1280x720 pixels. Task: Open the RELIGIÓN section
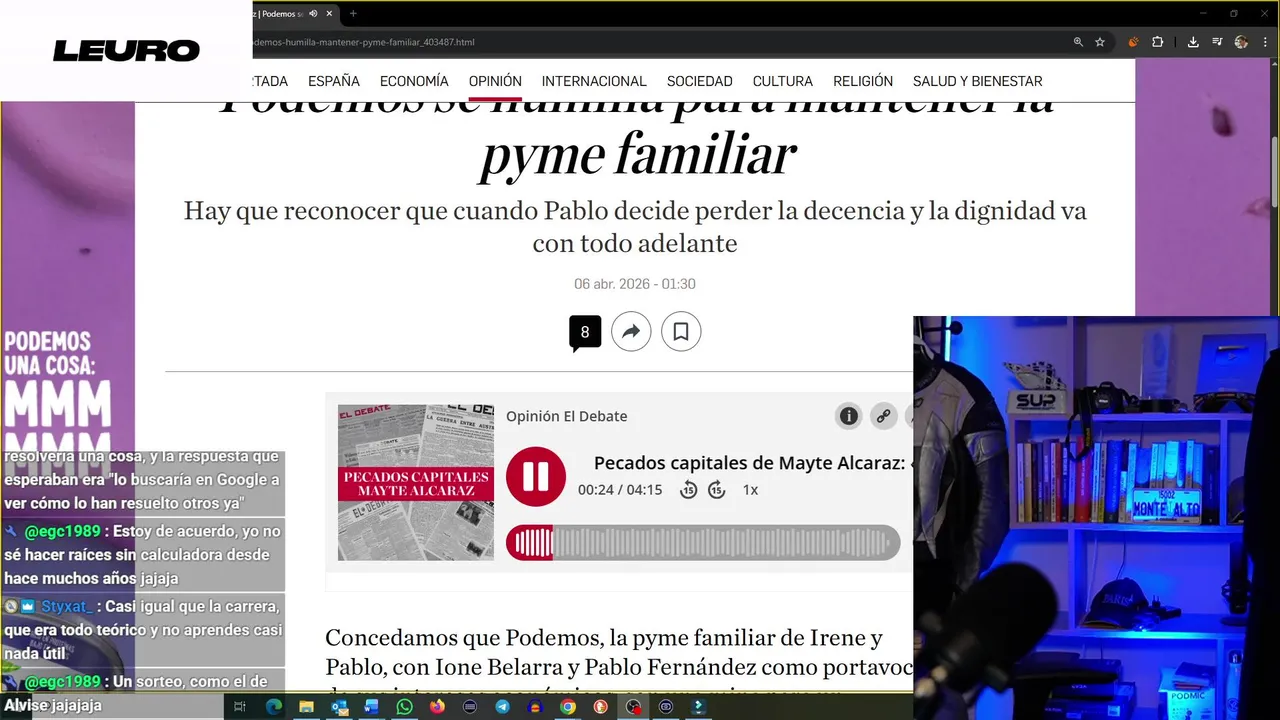pos(863,81)
